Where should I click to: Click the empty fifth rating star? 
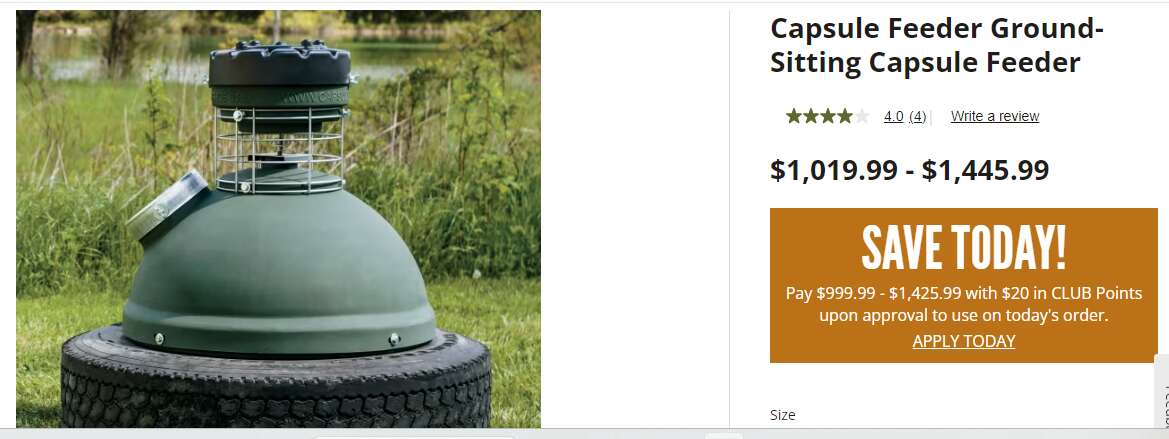click(862, 116)
